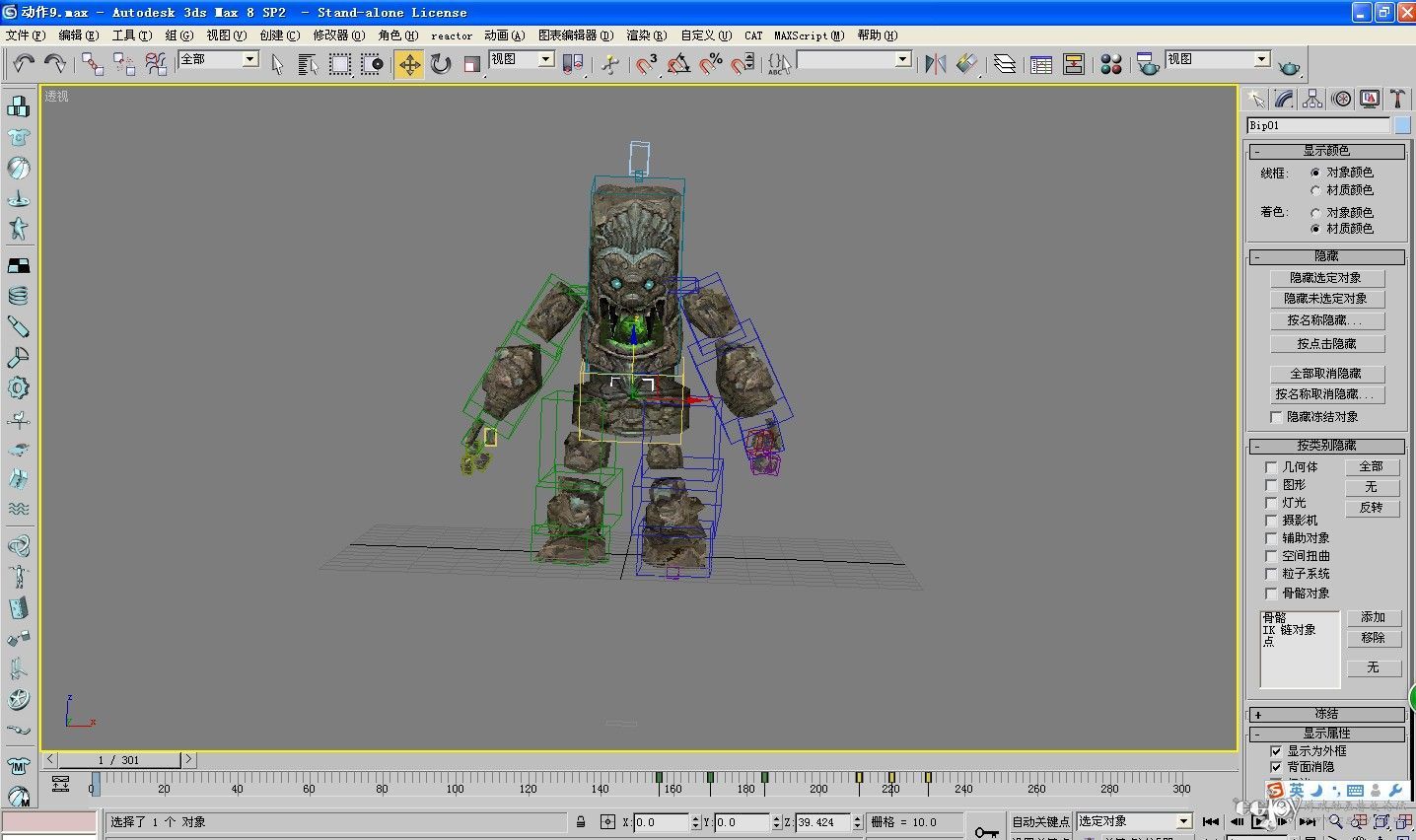The image size is (1416, 840).
Task: Open the Curve Editor icon
Action: (1041, 64)
